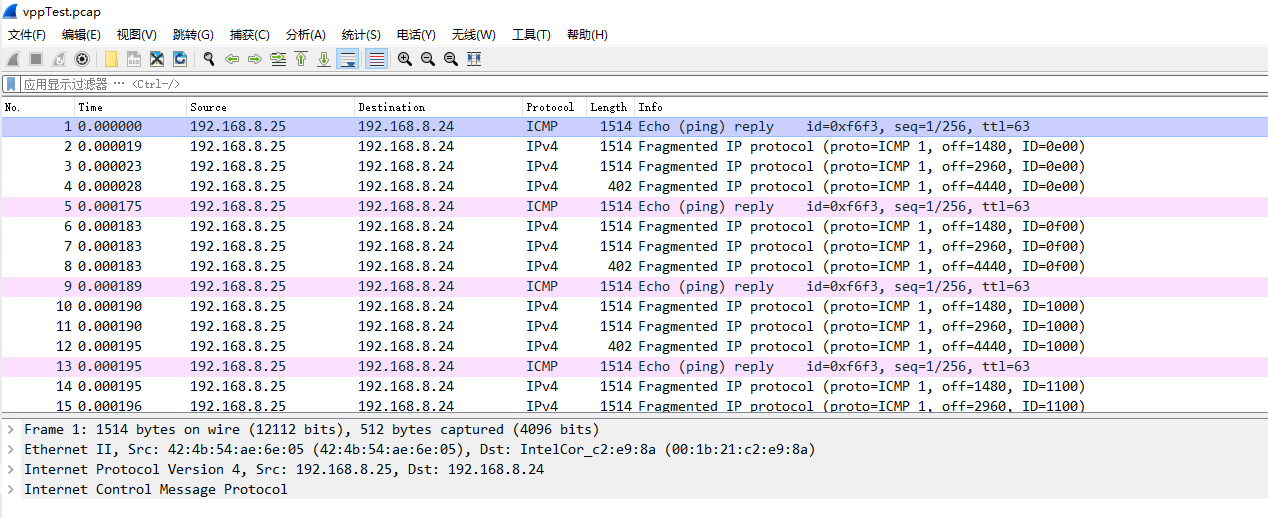
Task: Open the capture options gear icon
Action: point(82,59)
